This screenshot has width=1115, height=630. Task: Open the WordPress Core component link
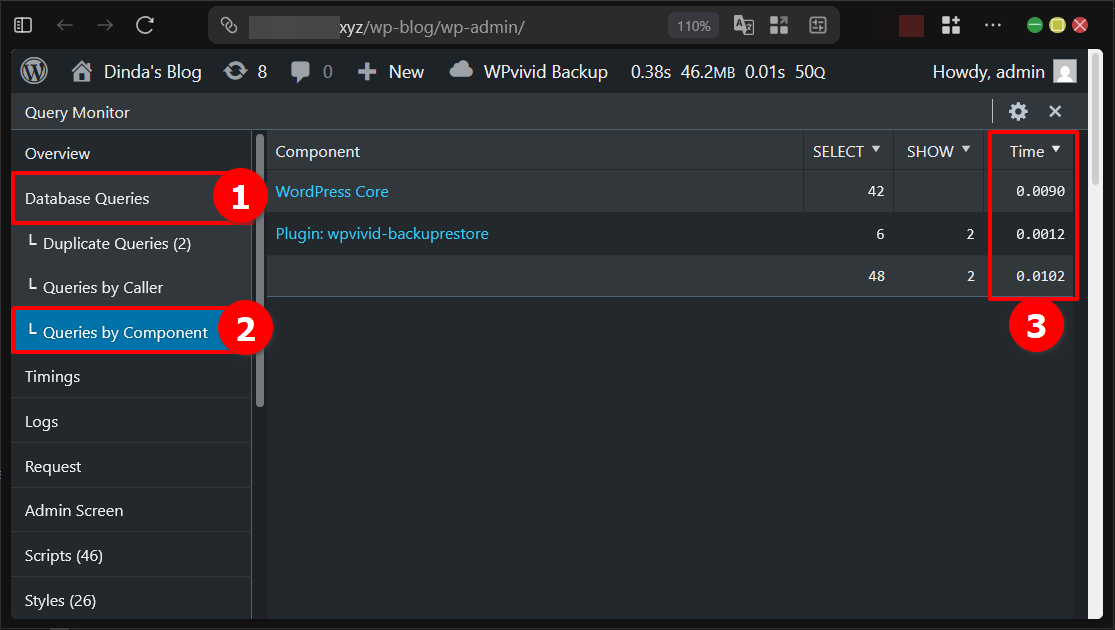(x=331, y=191)
